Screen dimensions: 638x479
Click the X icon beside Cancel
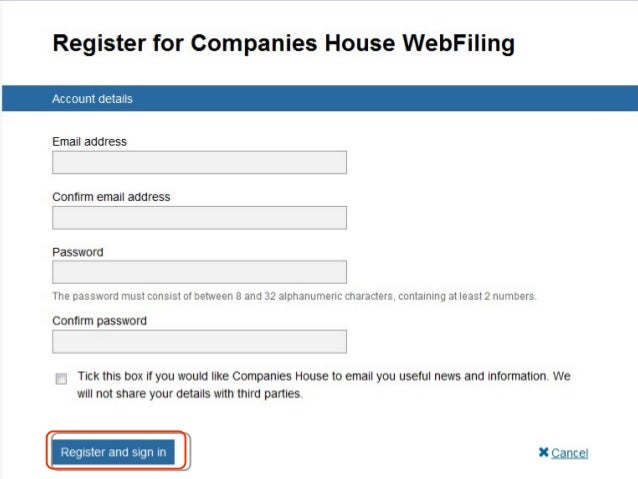pyautogui.click(x=543, y=452)
